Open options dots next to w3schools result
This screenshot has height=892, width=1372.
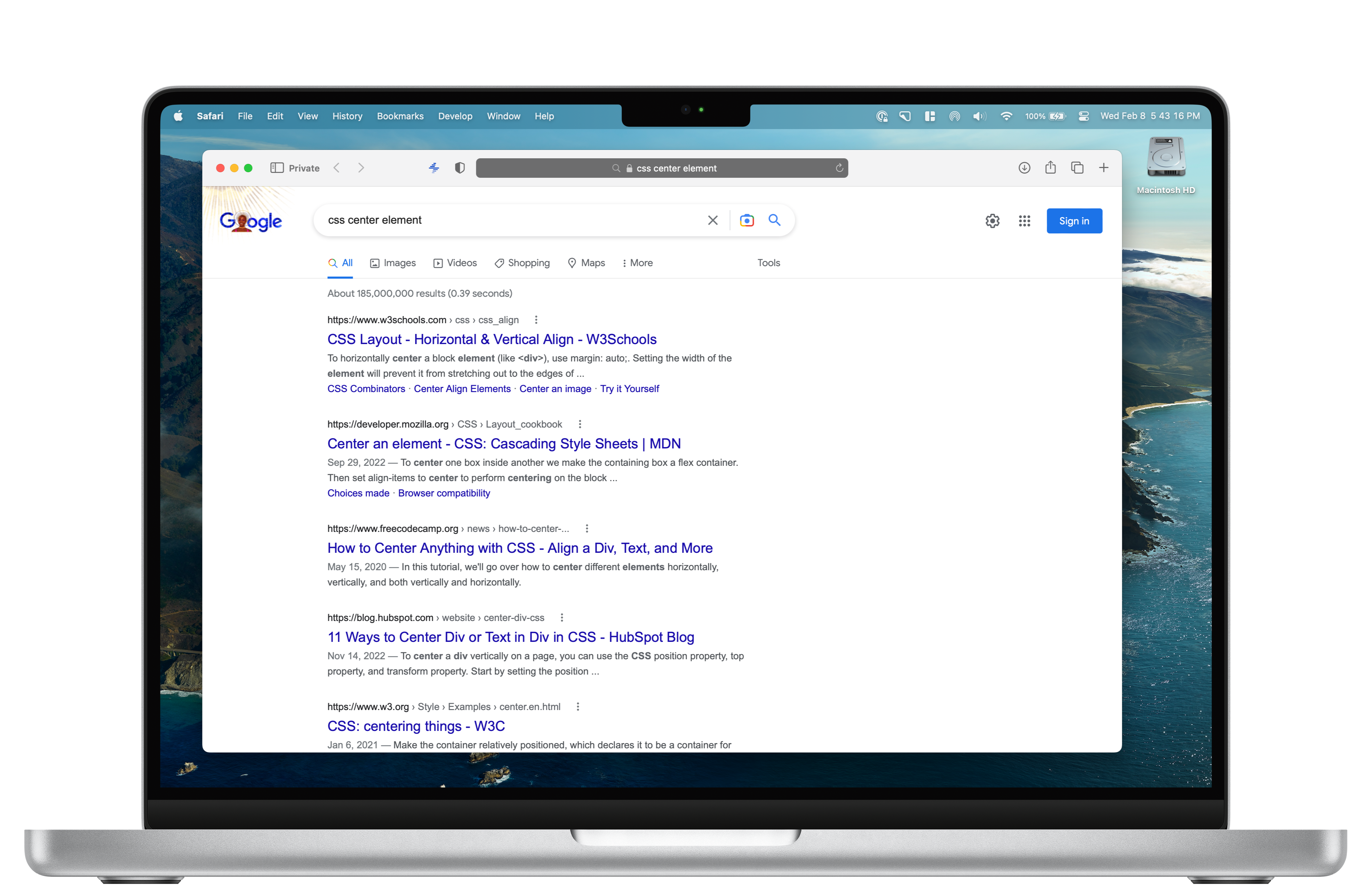tap(536, 319)
